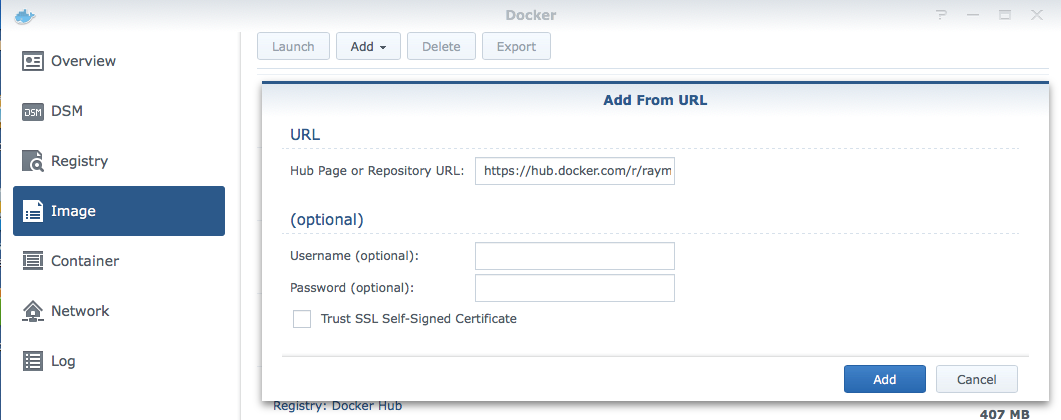Enable Trust SSL Self-Signed Certificate checkbox
Screen dimensions: 1061x420
tap(302, 319)
